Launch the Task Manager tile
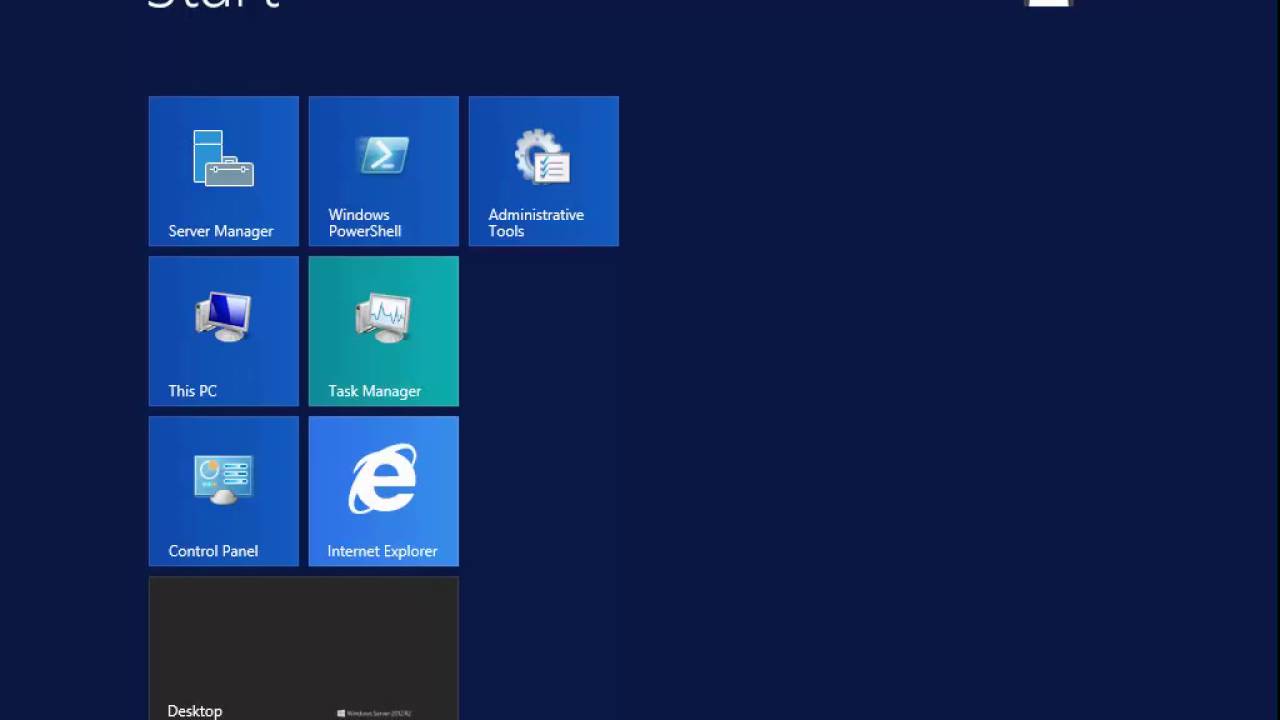1280x720 pixels. (384, 331)
